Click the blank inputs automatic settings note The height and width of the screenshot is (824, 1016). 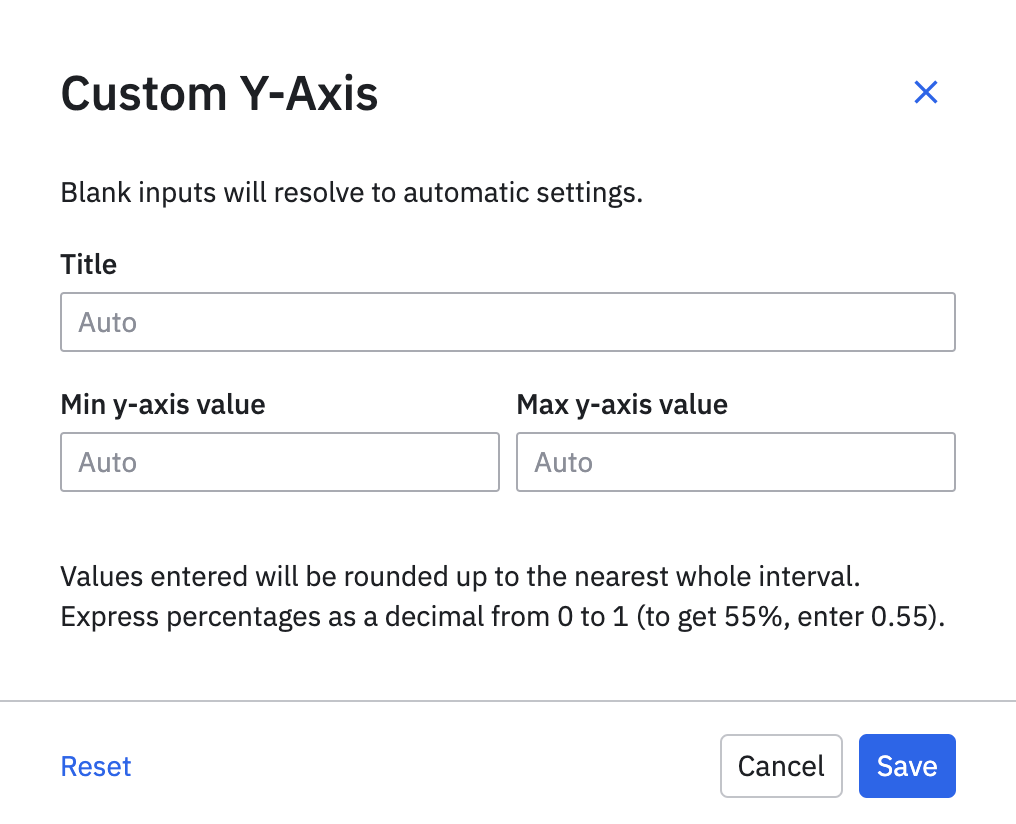click(x=351, y=192)
